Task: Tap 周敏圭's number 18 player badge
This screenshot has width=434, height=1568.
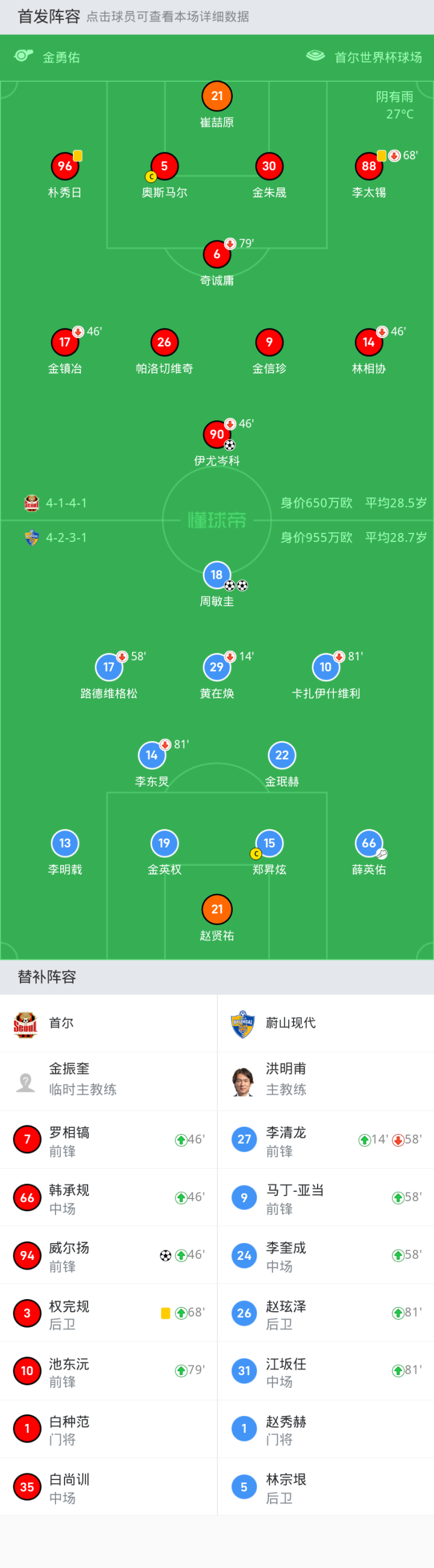Action: coord(216,575)
